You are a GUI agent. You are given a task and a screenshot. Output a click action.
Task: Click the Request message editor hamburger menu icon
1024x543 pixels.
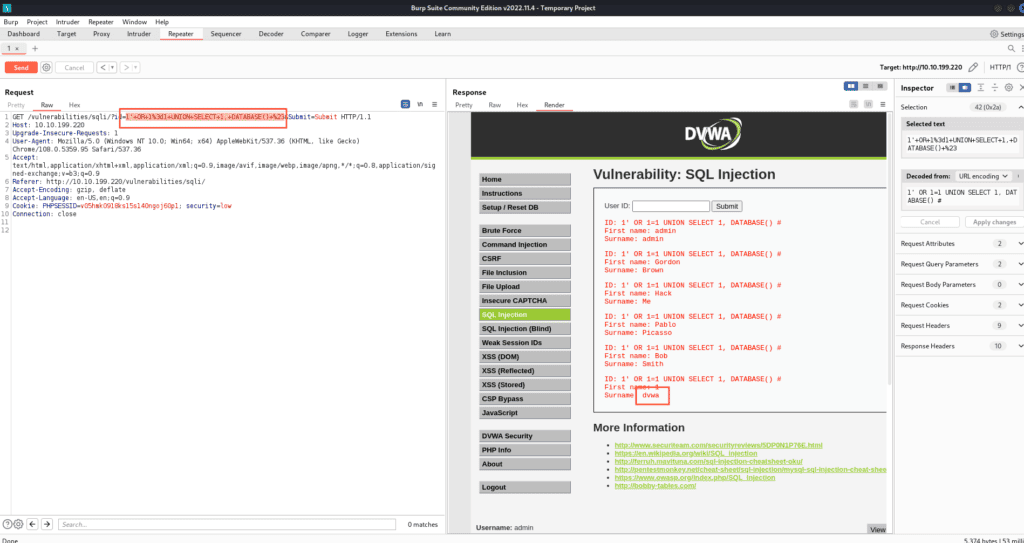(x=435, y=105)
